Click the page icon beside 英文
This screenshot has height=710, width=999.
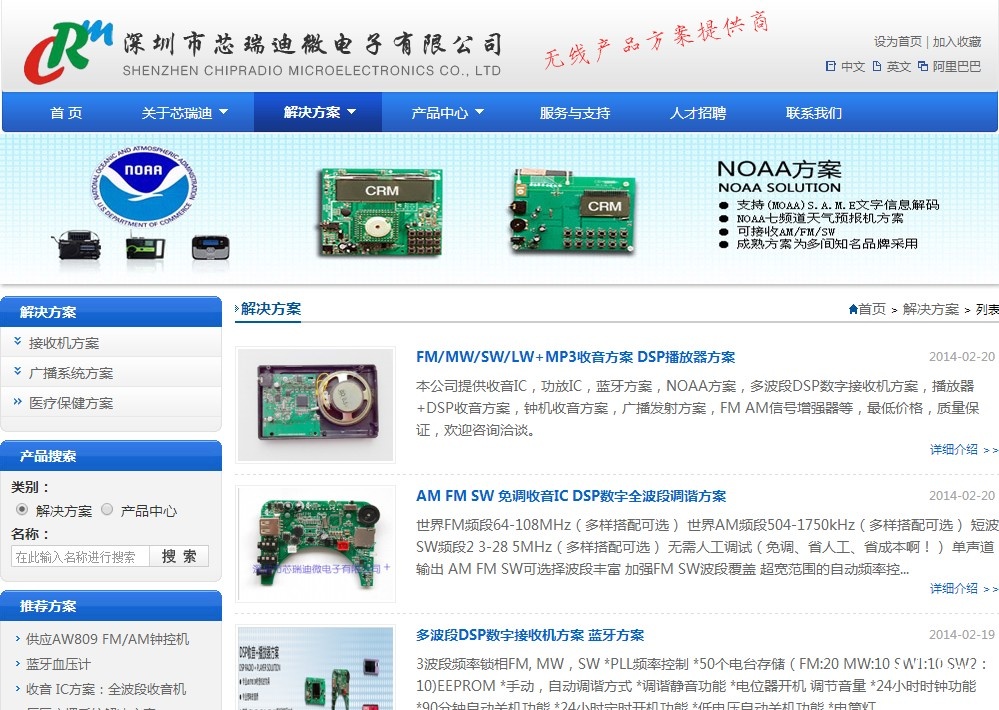coord(877,66)
